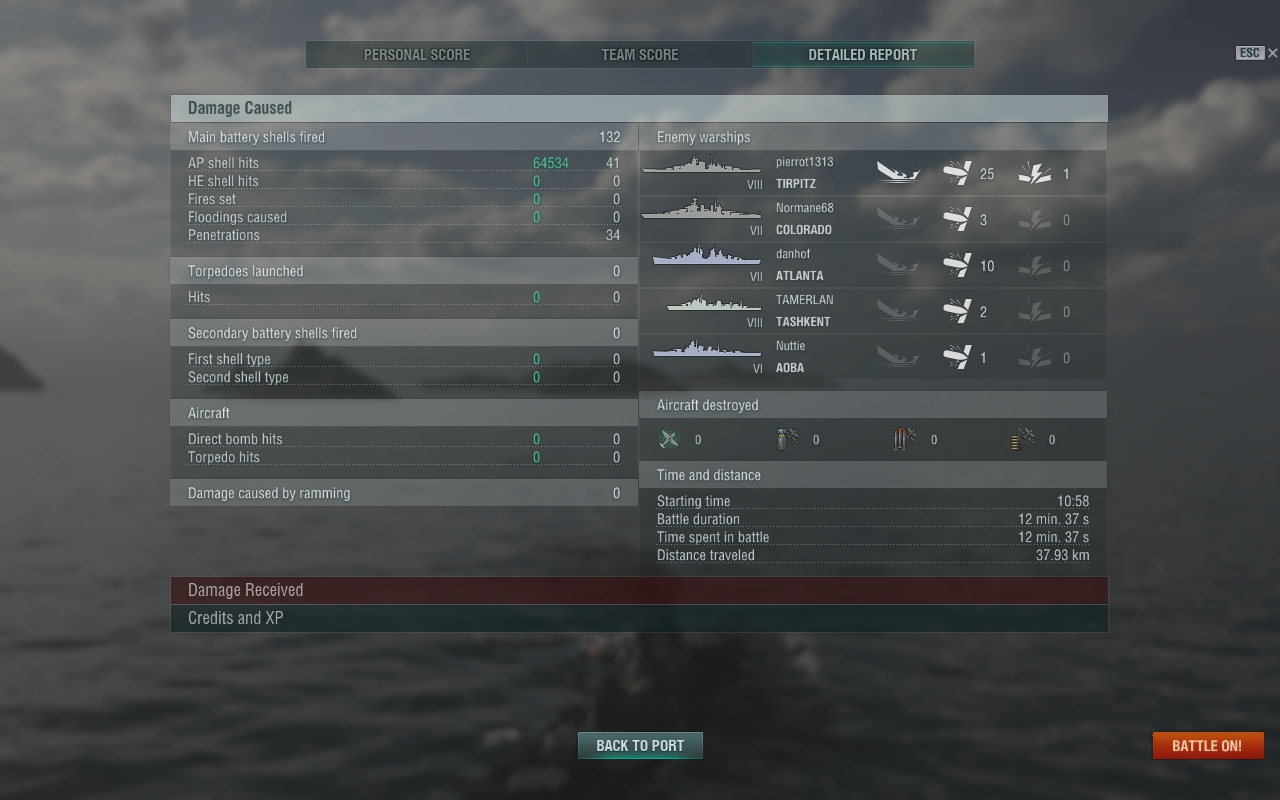Select the Detailed Report tab
This screenshot has height=800, width=1280.
point(863,55)
